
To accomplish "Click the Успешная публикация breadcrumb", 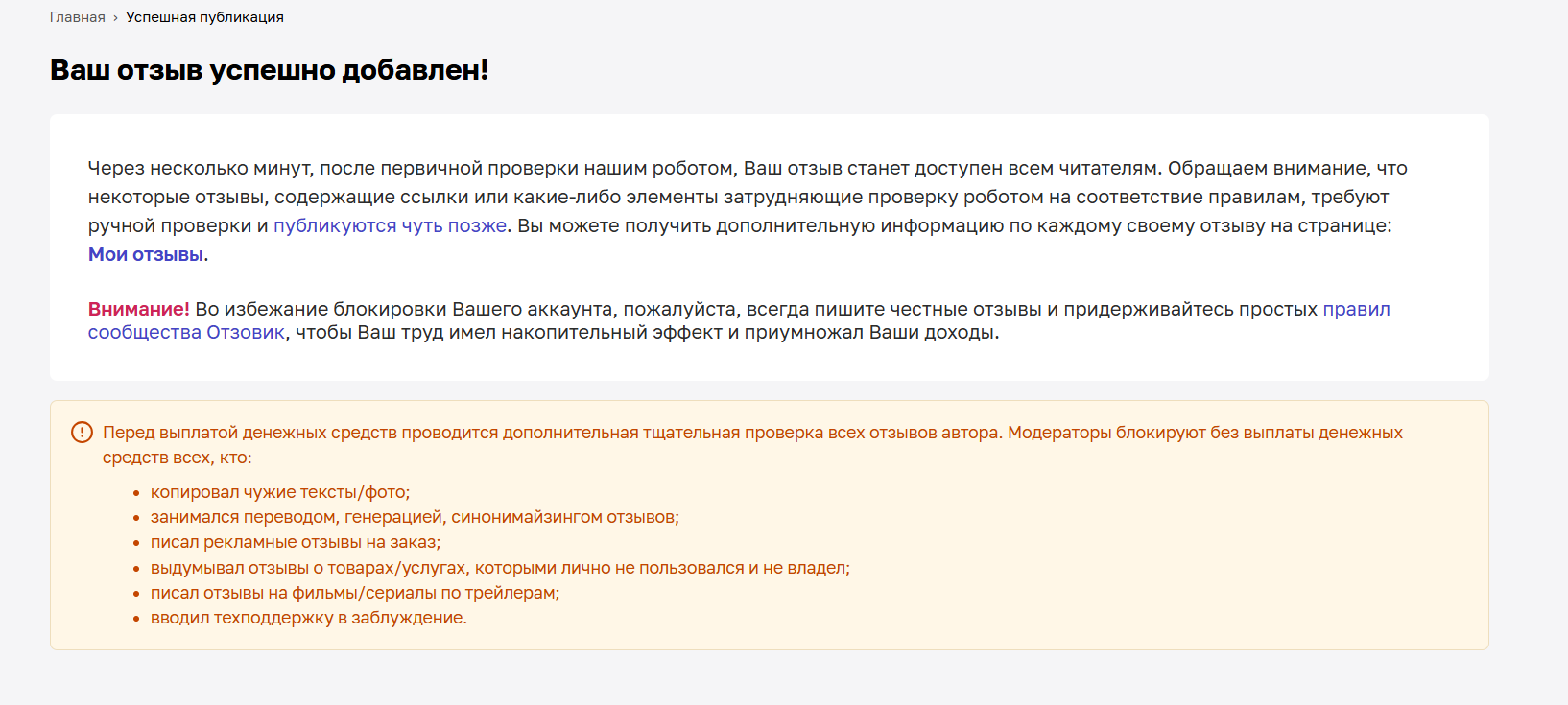I will click(x=204, y=17).
